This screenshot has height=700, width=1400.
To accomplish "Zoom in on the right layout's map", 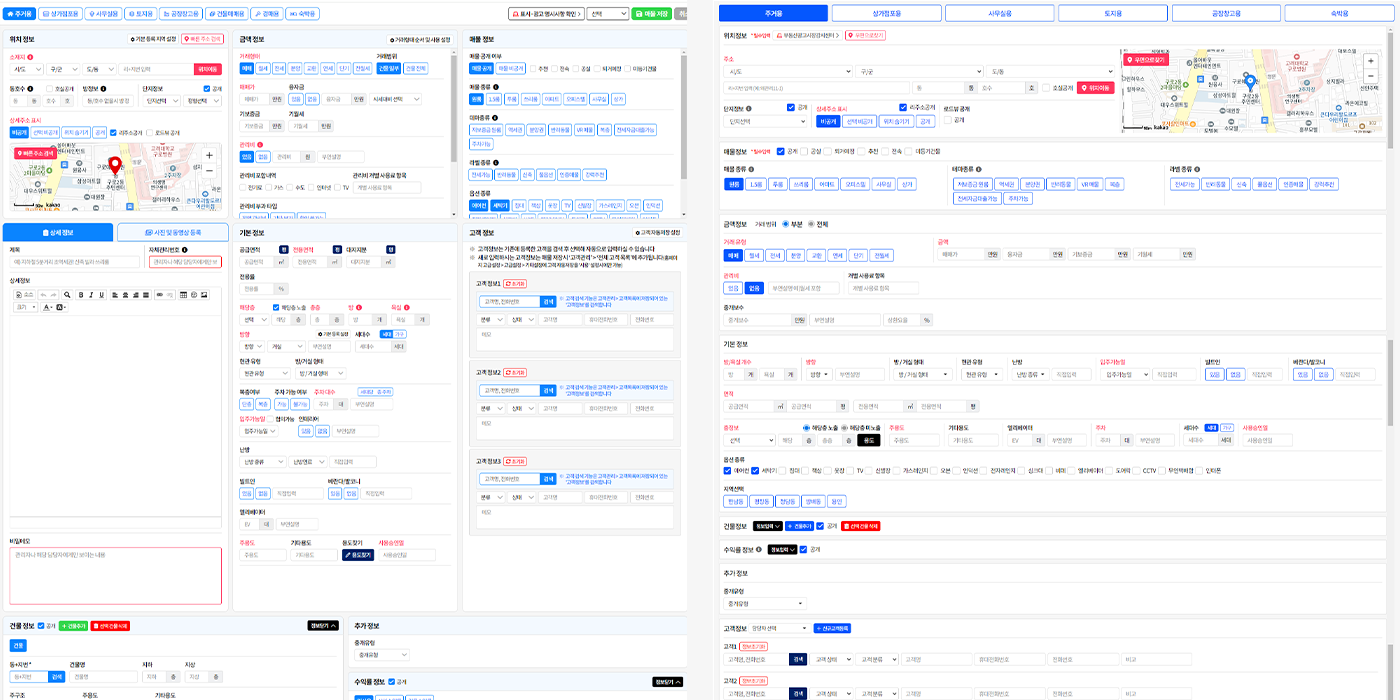I will pyautogui.click(x=1371, y=61).
